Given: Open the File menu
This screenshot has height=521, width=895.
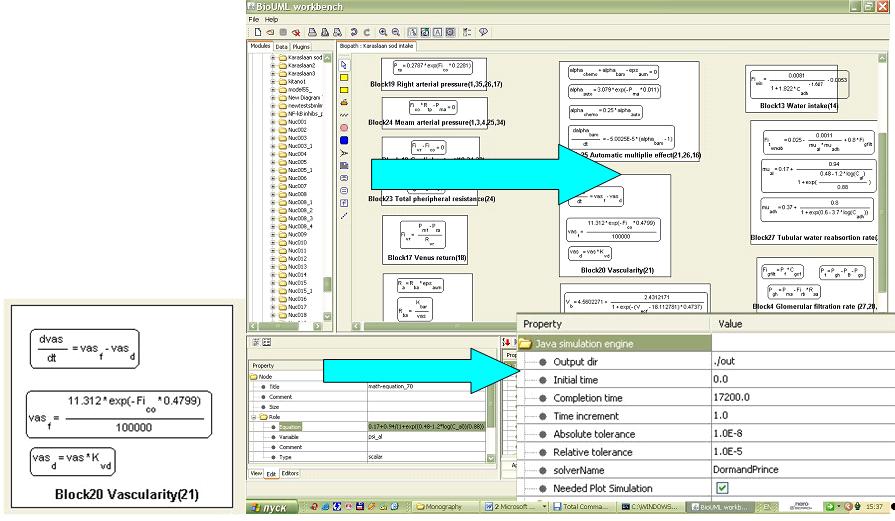Looking at the screenshot, I should (254, 19).
